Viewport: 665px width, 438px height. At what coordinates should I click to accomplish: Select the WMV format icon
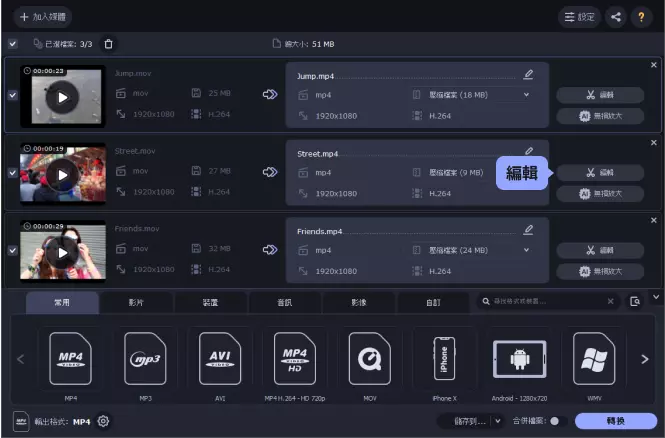click(594, 359)
